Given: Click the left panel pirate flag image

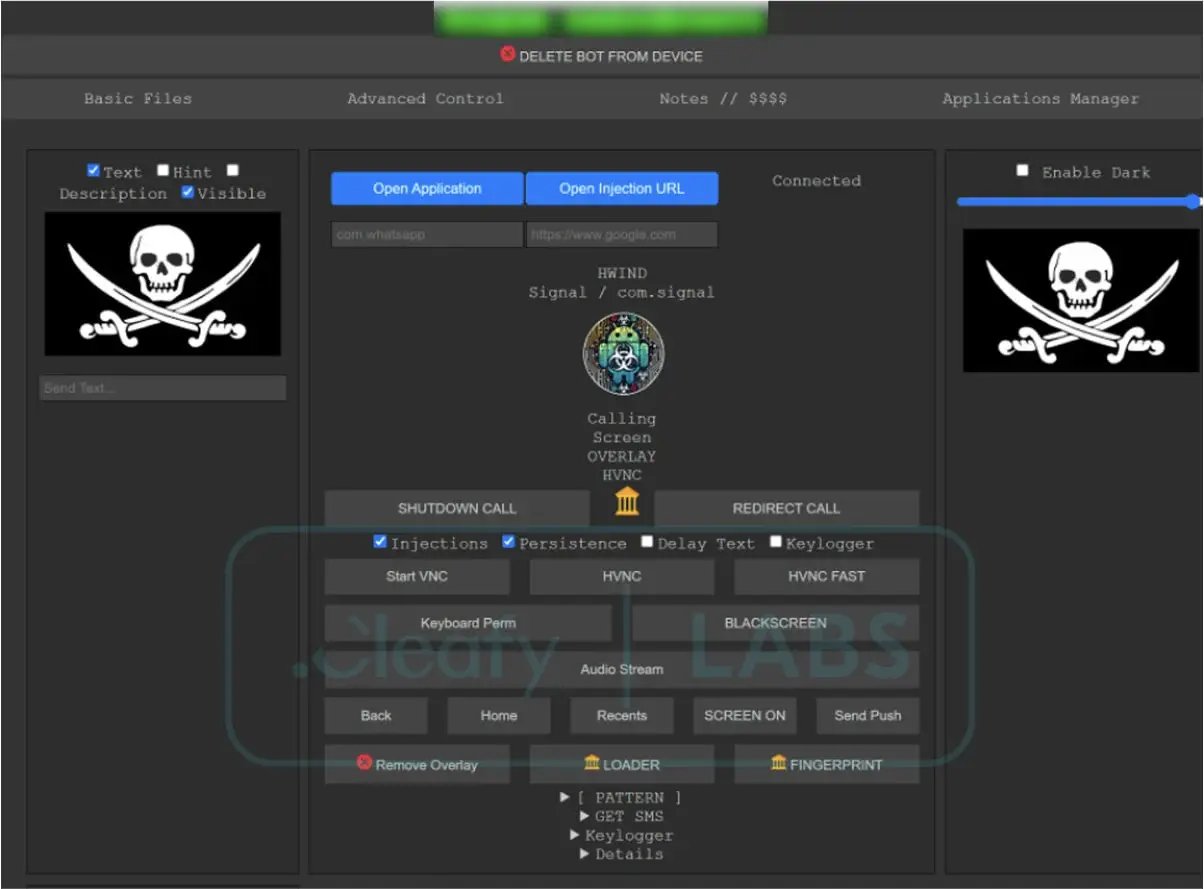Looking at the screenshot, I should pyautogui.click(x=163, y=284).
